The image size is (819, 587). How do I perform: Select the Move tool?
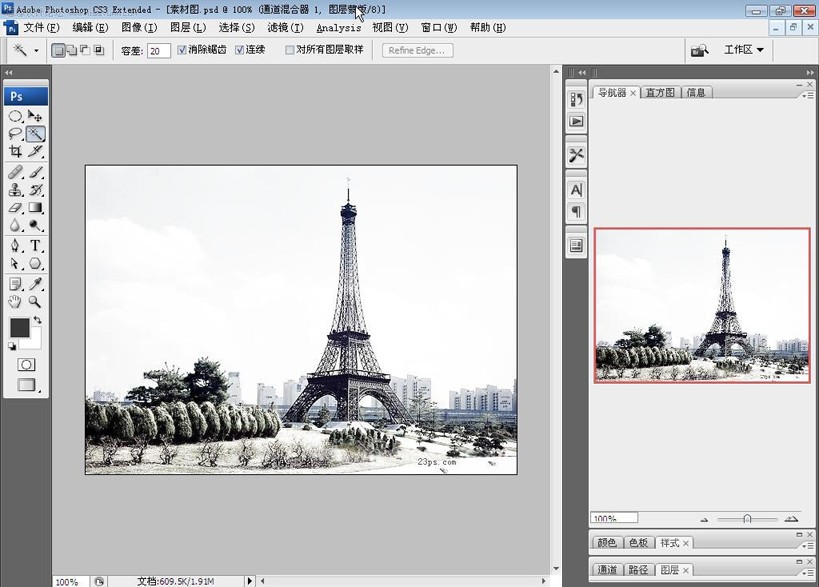[35, 116]
